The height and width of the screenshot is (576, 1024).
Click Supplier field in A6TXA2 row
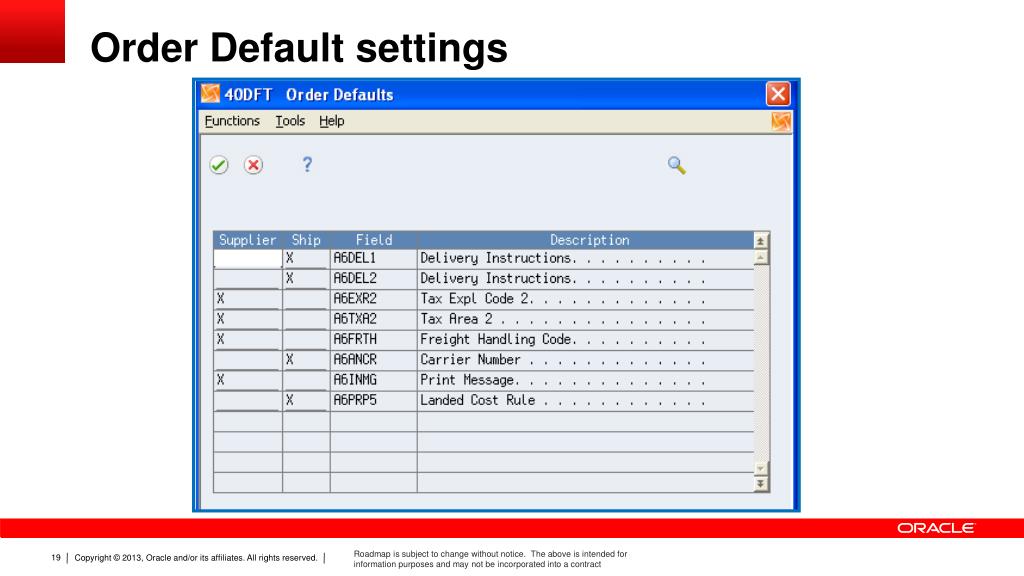(x=248, y=319)
